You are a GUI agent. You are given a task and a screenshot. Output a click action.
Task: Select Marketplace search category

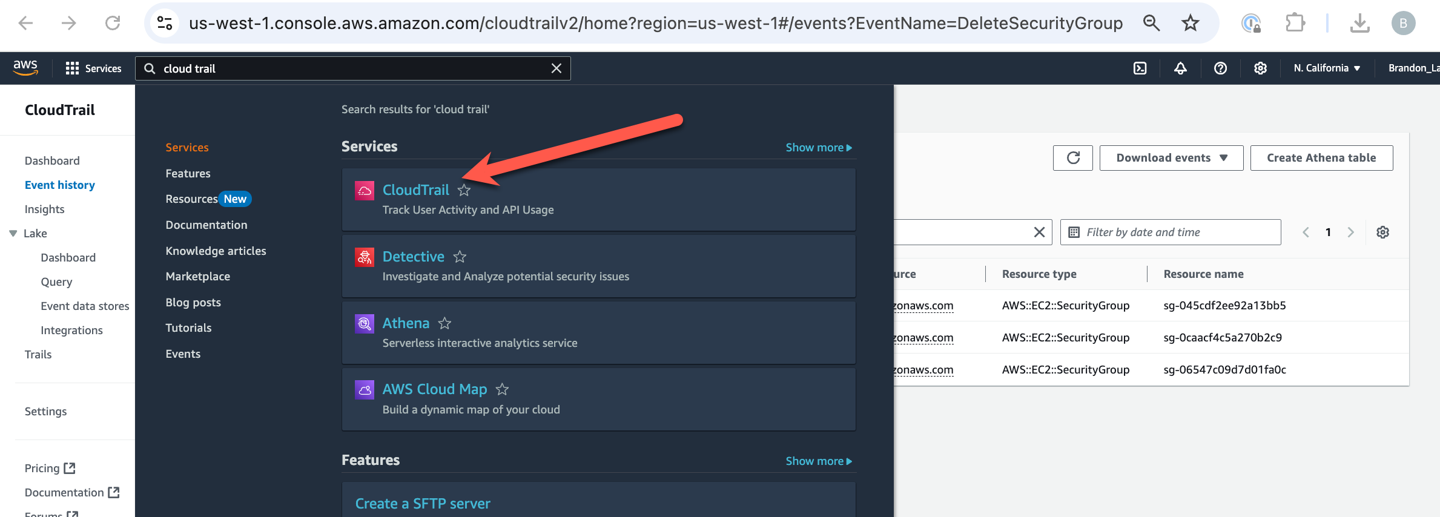tap(198, 276)
